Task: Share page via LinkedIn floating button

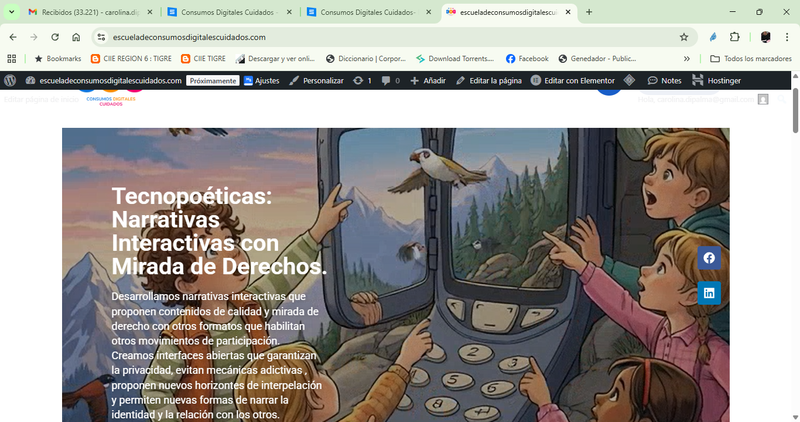Action: click(x=709, y=293)
